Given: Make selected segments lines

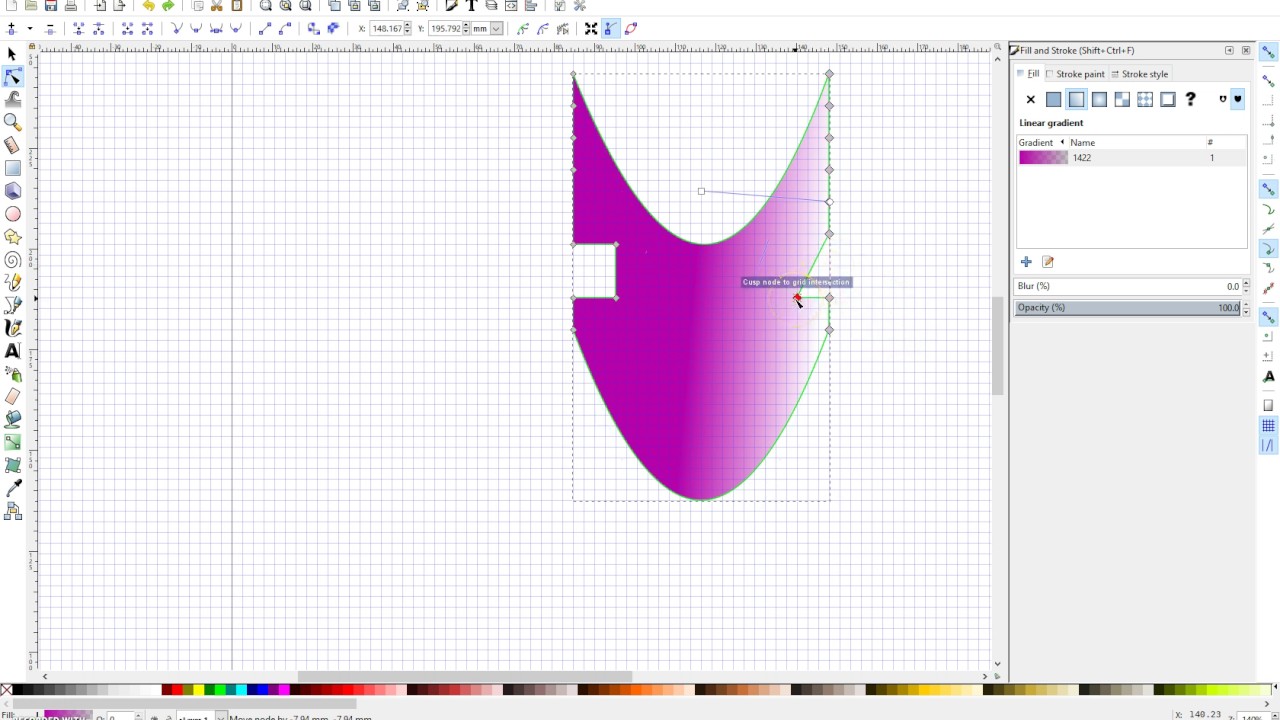Looking at the screenshot, I should (265, 29).
